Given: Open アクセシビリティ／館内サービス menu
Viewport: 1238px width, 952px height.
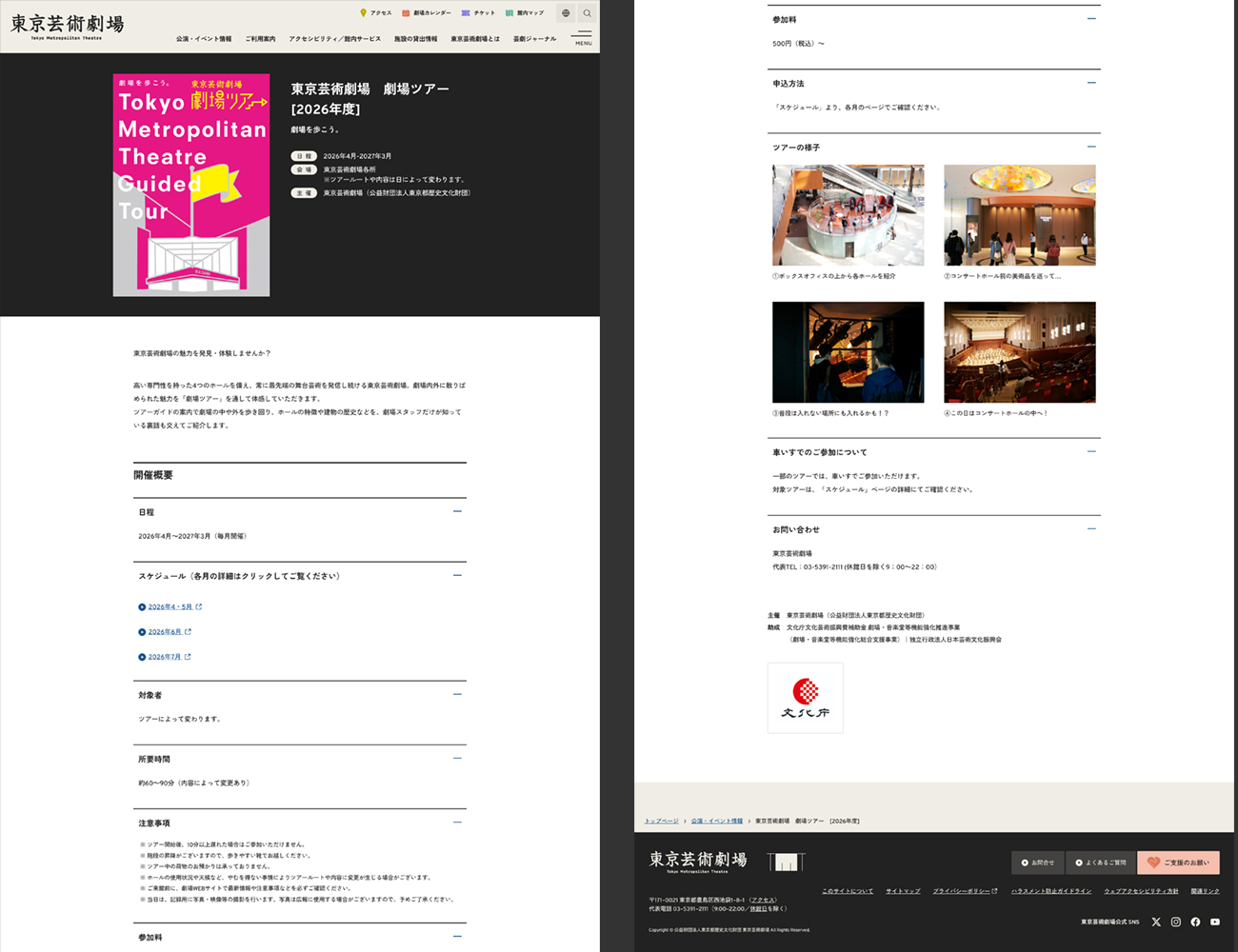Looking at the screenshot, I should (334, 39).
